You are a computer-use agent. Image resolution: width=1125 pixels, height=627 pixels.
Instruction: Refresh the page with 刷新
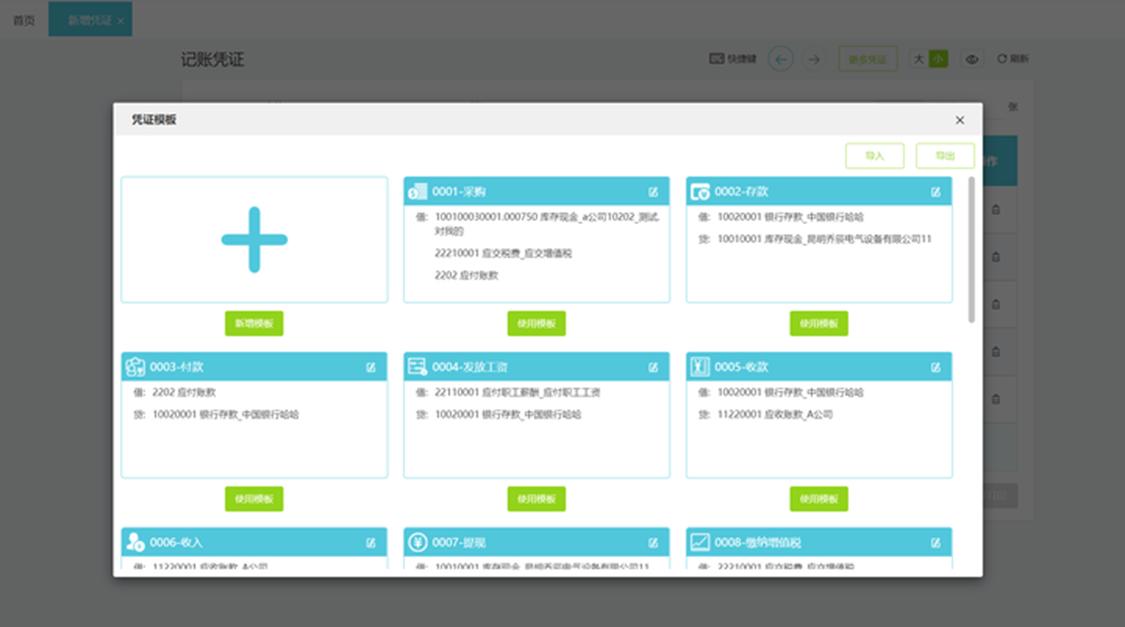tap(1010, 60)
